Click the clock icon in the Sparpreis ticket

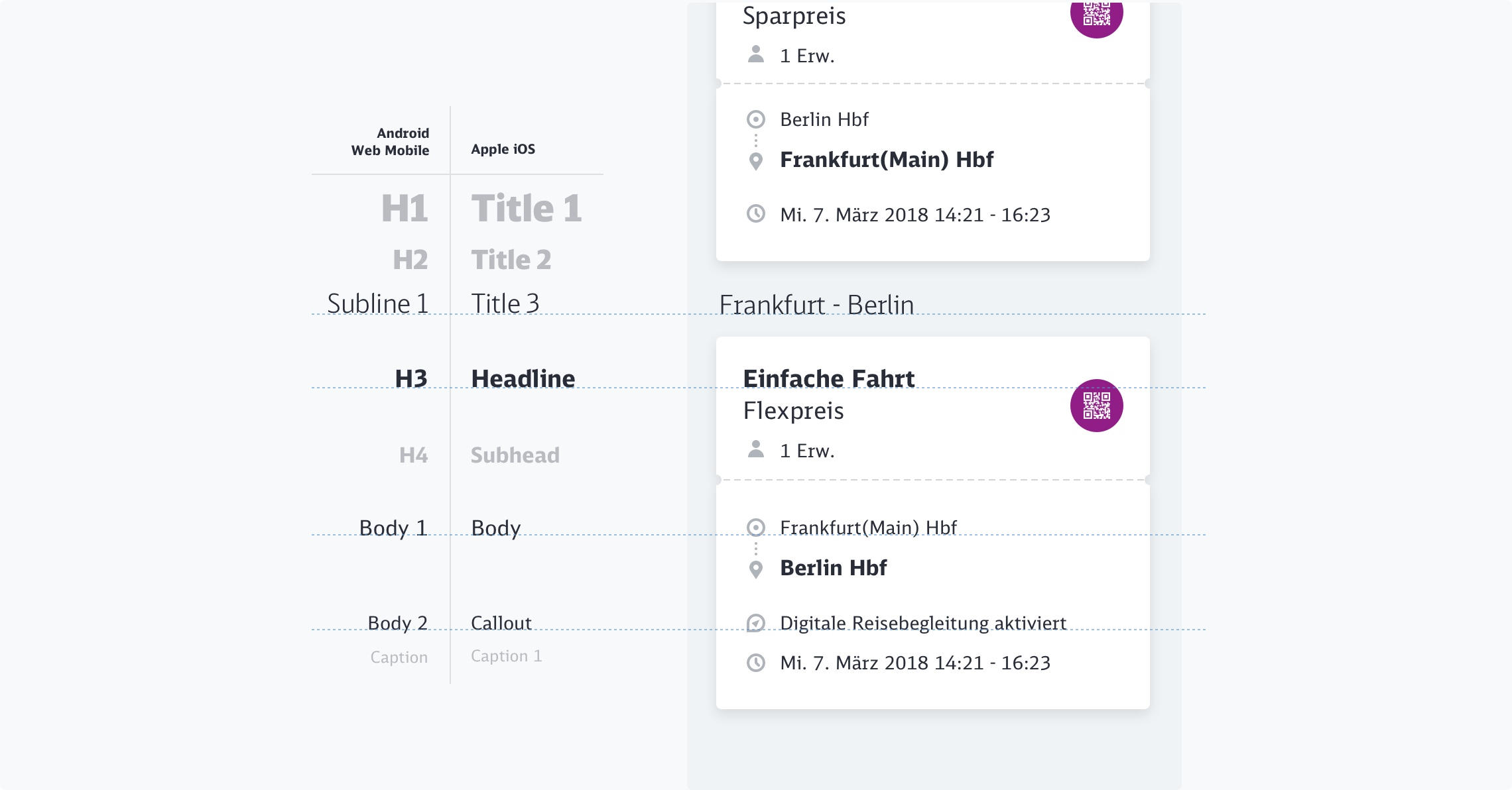(x=756, y=214)
